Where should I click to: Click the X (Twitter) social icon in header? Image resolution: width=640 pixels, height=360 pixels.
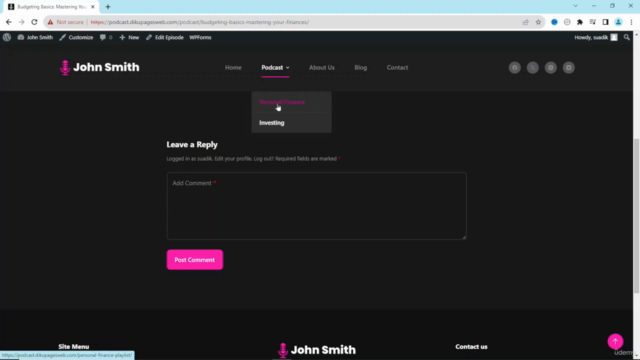533,68
